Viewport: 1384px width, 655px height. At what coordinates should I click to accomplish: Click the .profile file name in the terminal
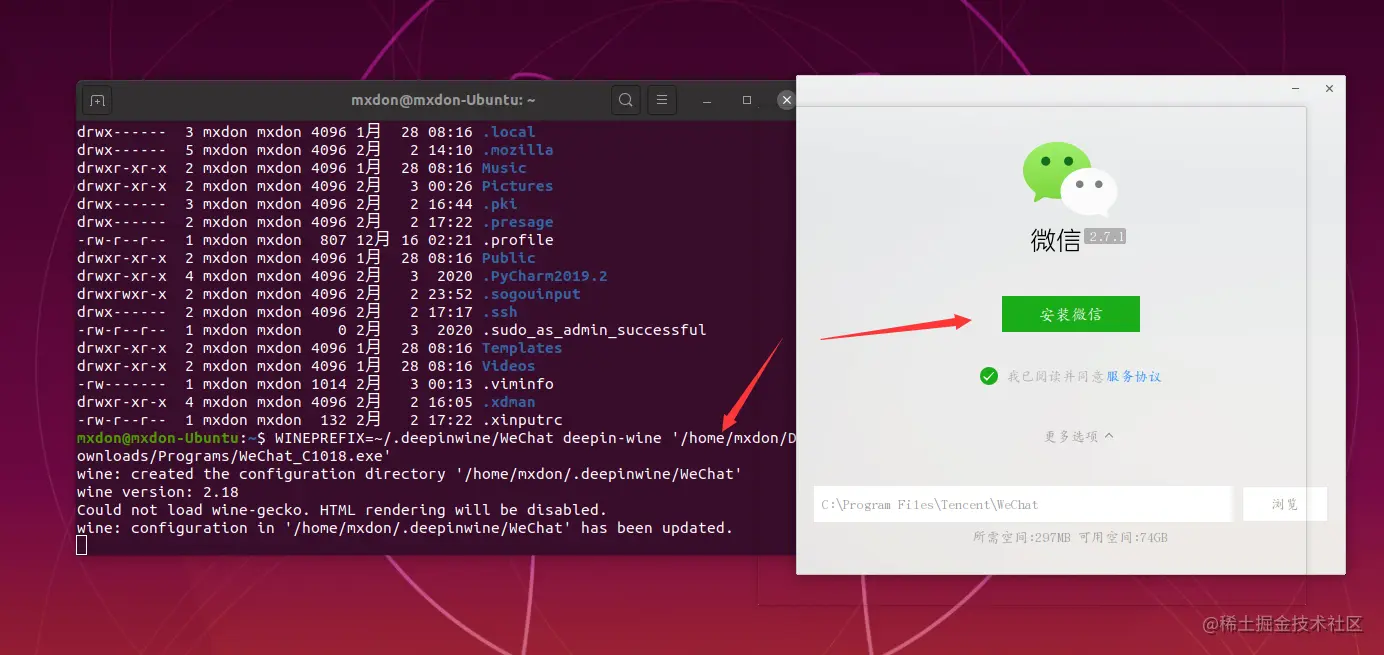518,240
